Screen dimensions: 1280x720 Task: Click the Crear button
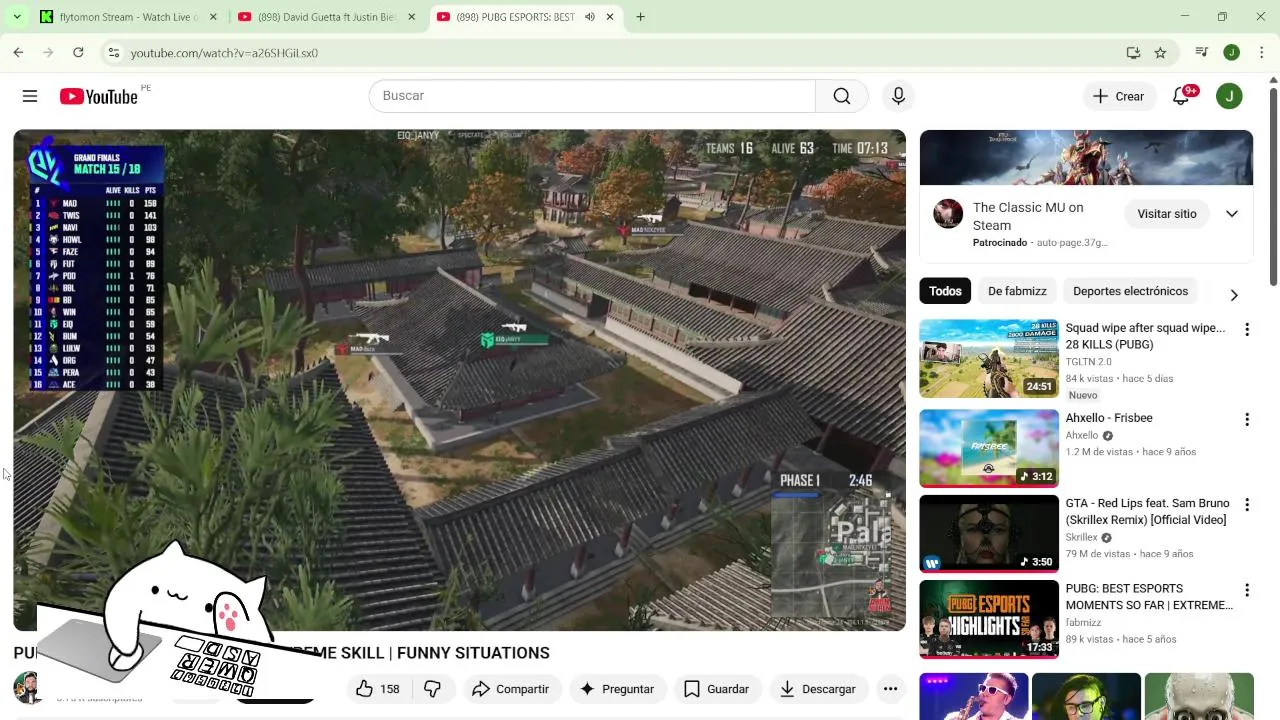point(1118,96)
